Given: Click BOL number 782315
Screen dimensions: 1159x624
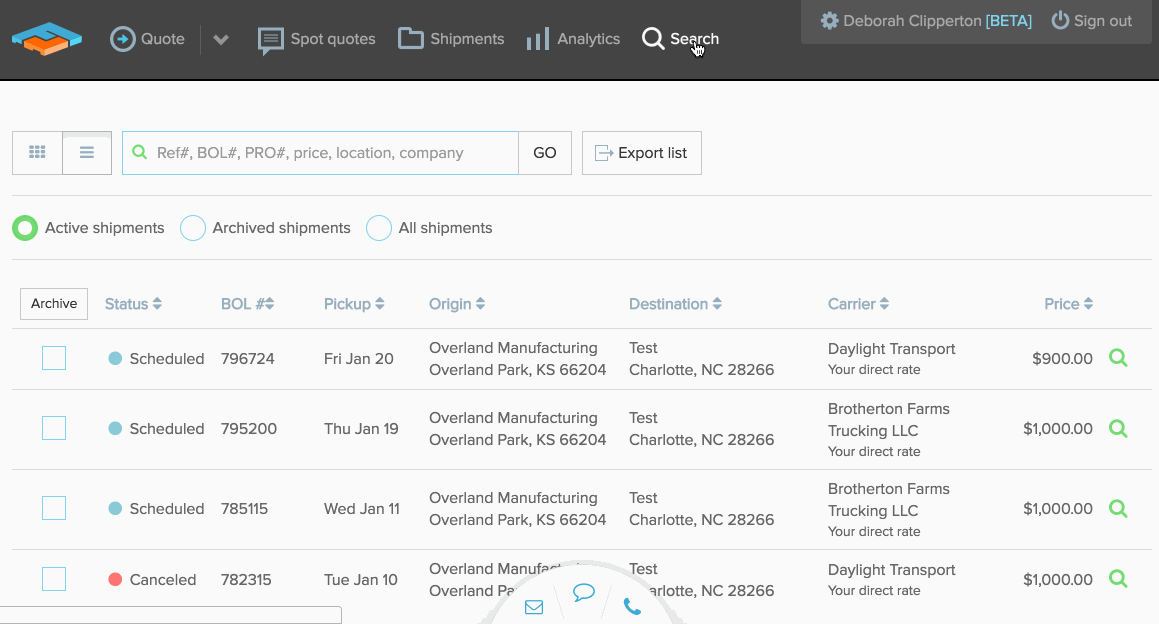Looking at the screenshot, I should [246, 580].
